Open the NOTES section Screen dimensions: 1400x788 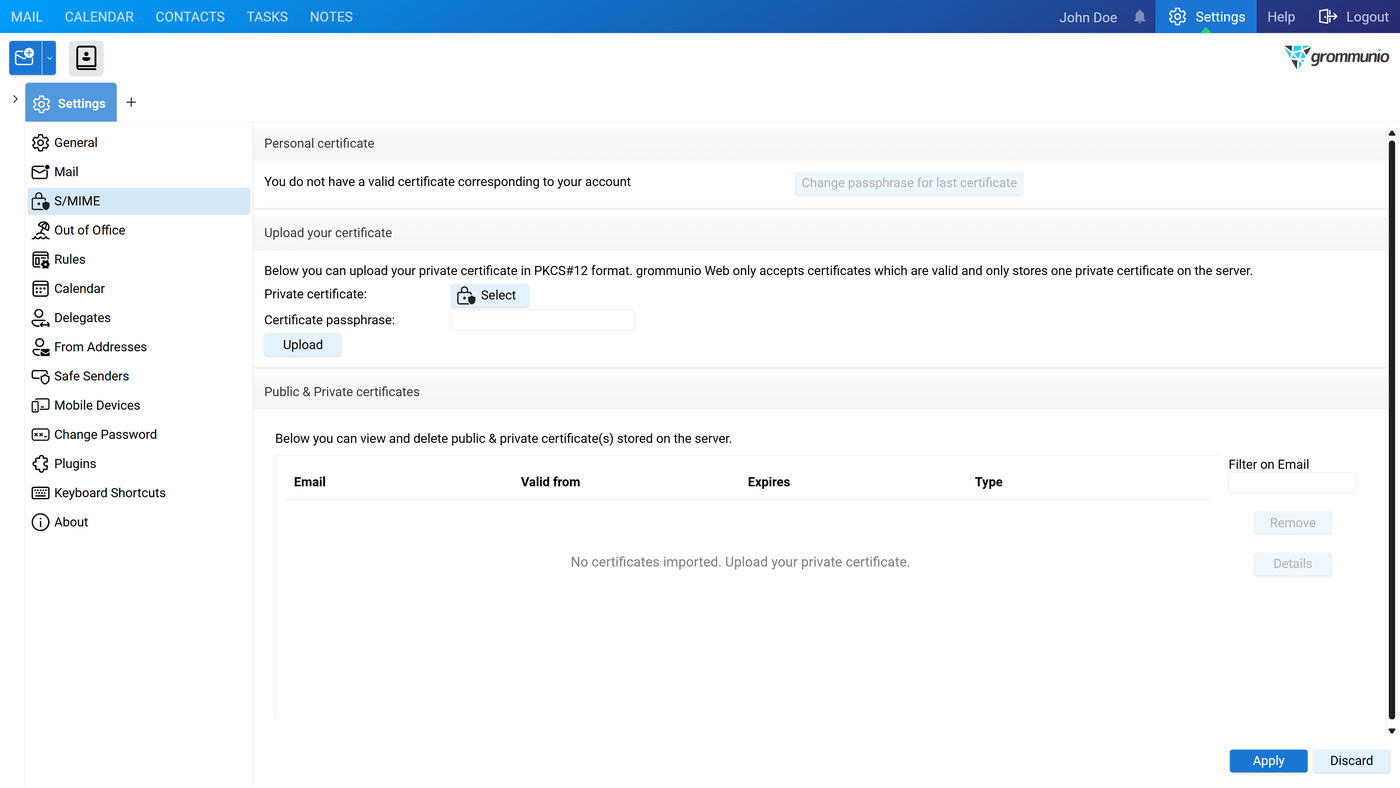(331, 17)
